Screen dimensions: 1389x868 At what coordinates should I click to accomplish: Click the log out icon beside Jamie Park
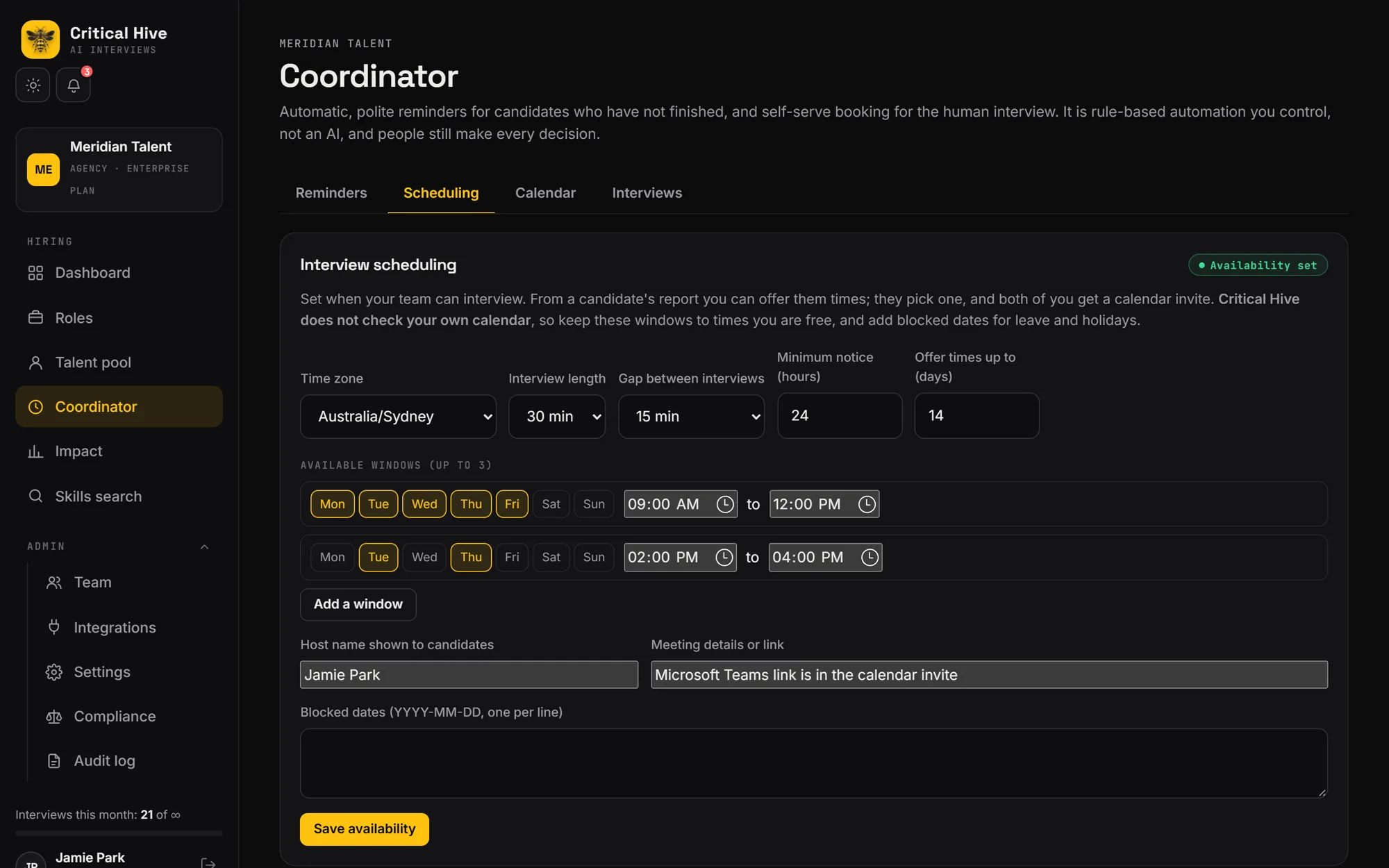(208, 862)
